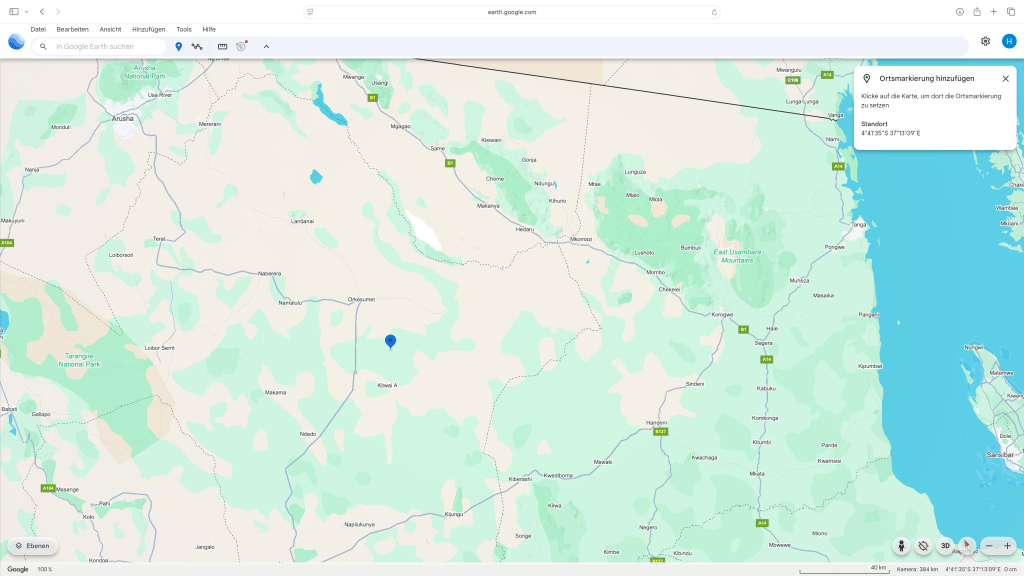Collapse the toolbar with the chevron arrow
The image size is (1024, 576).
[266, 46]
